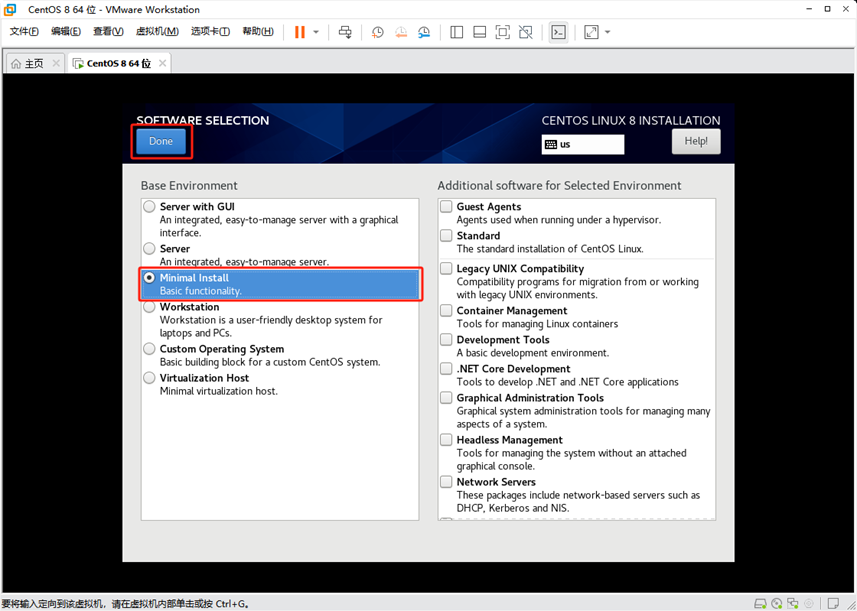Open the 编辑(E) menu
Viewport: 857px width, 611px height.
coord(66,32)
